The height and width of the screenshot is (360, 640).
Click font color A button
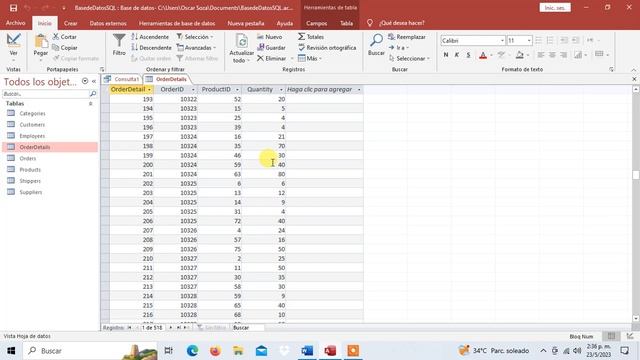(483, 55)
